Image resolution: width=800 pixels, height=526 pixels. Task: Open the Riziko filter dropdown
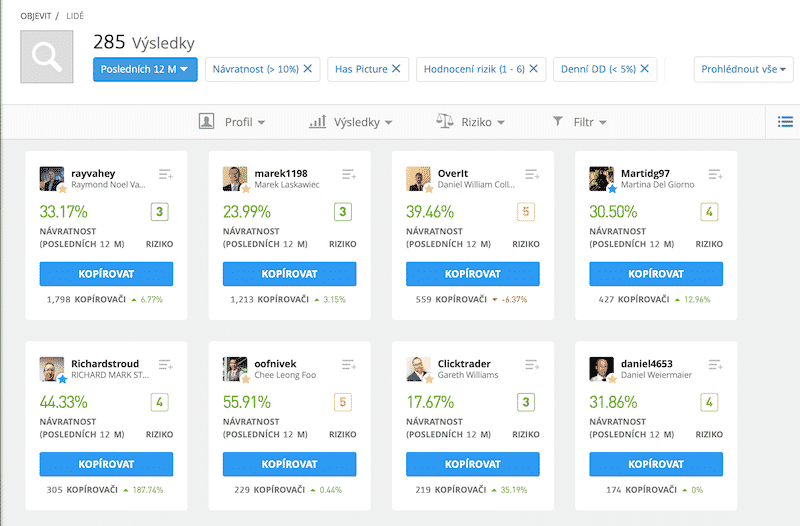click(x=470, y=122)
